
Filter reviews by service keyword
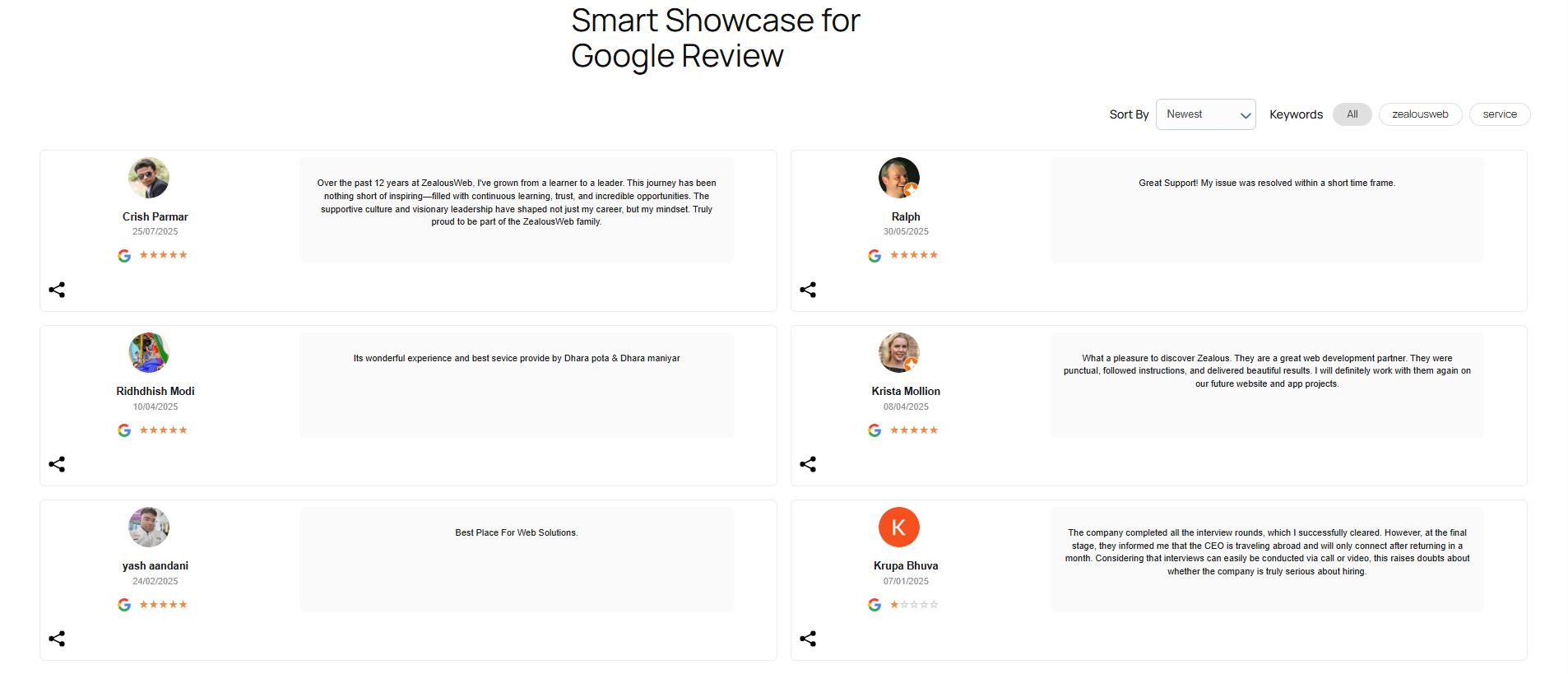point(1499,114)
